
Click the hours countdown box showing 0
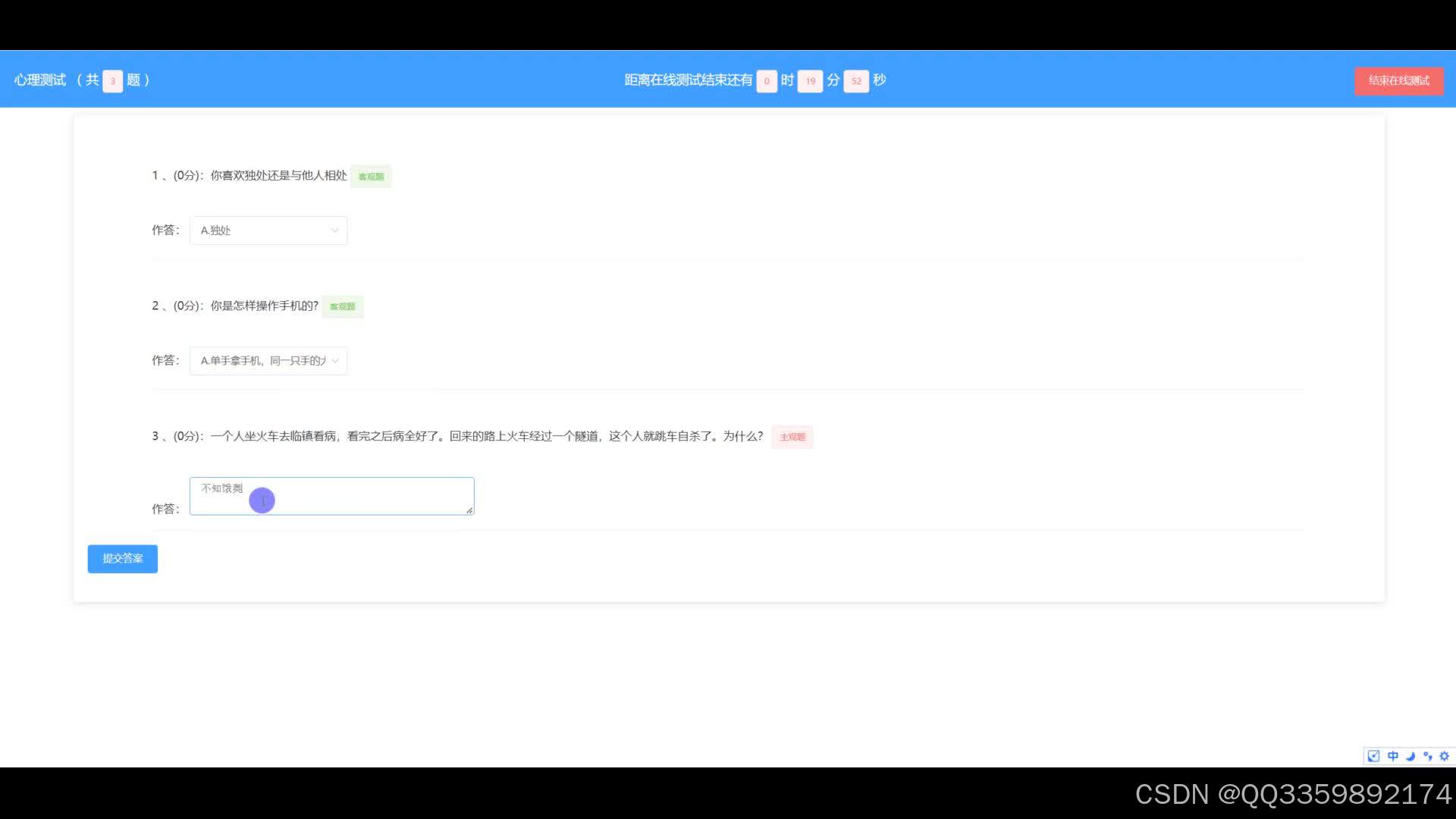tap(767, 81)
